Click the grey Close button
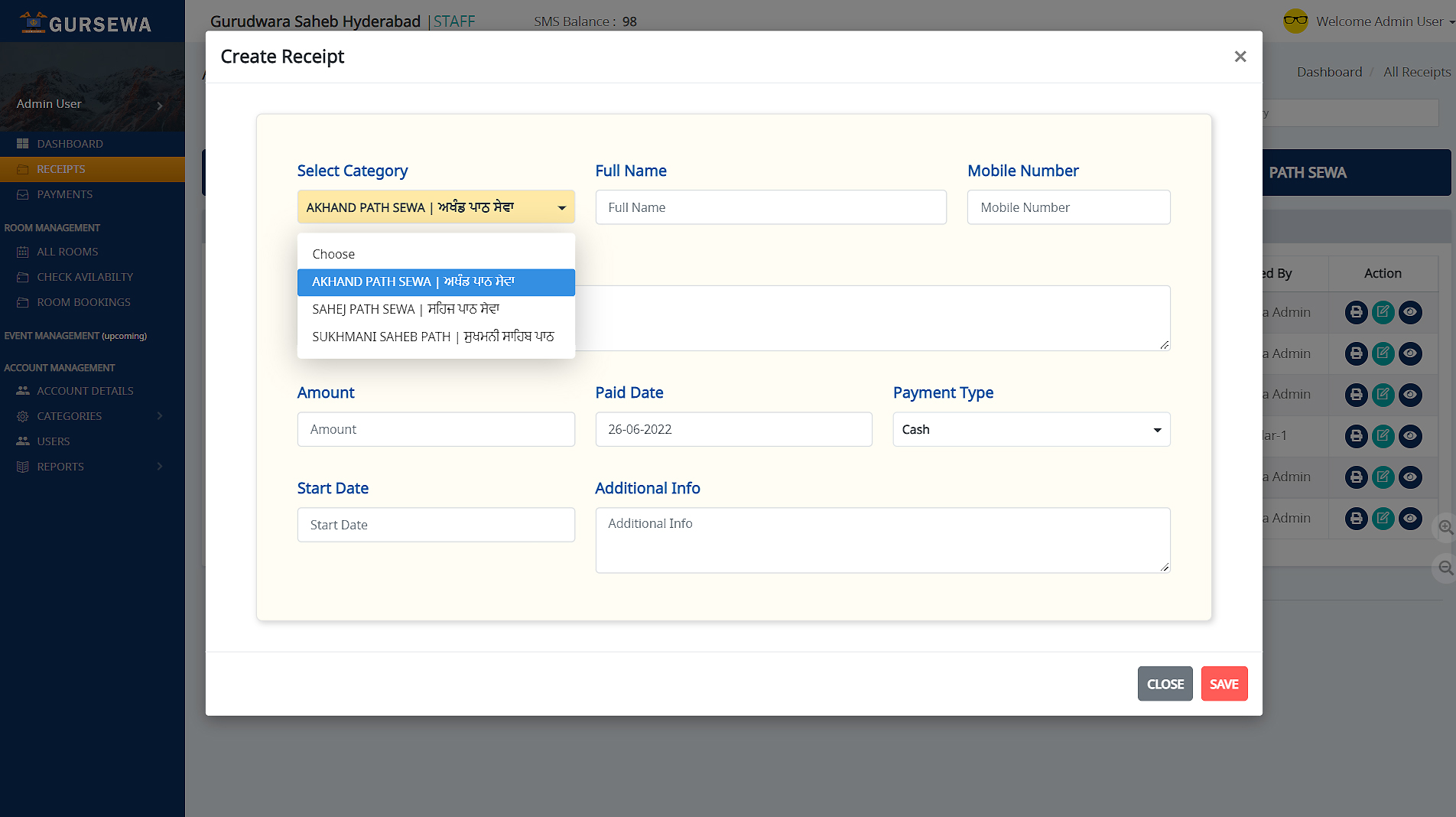The image size is (1456, 817). [1165, 684]
